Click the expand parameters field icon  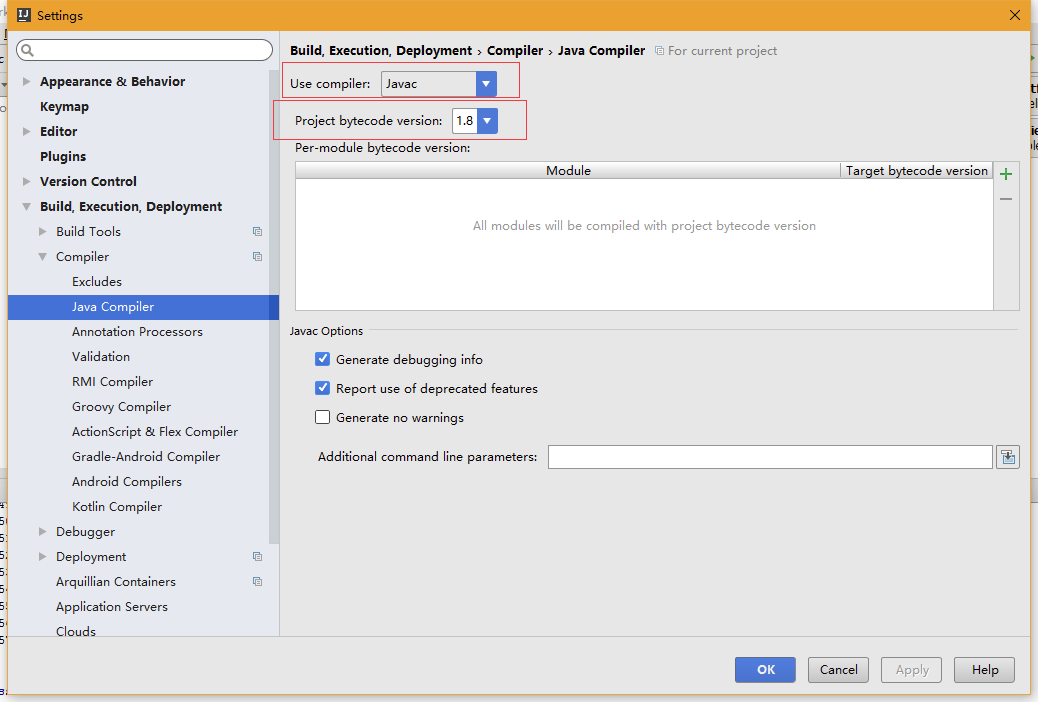click(1008, 457)
